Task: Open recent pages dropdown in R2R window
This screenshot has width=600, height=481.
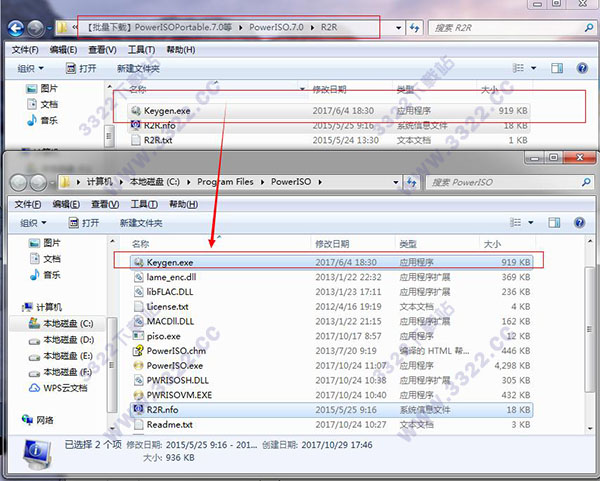Action: [x=49, y=28]
